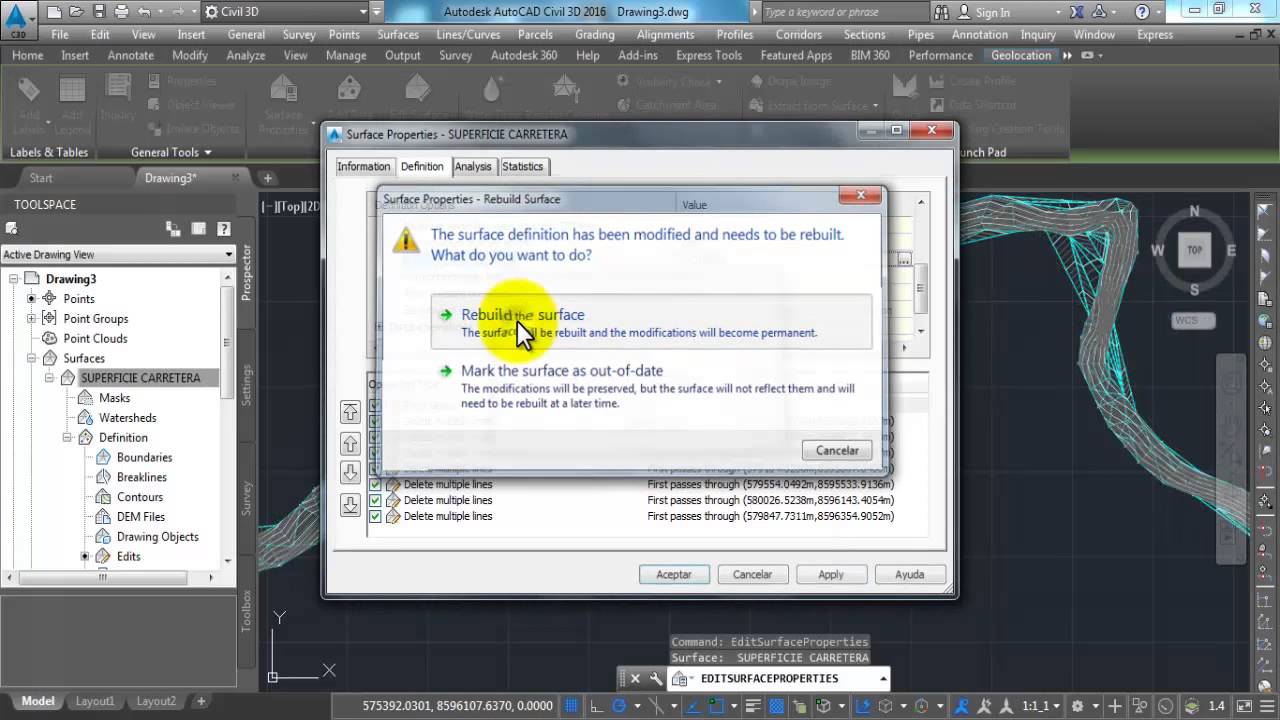This screenshot has width=1280, height=720.
Task: Select Boundaries in the Prospector tree
Action: pos(144,457)
